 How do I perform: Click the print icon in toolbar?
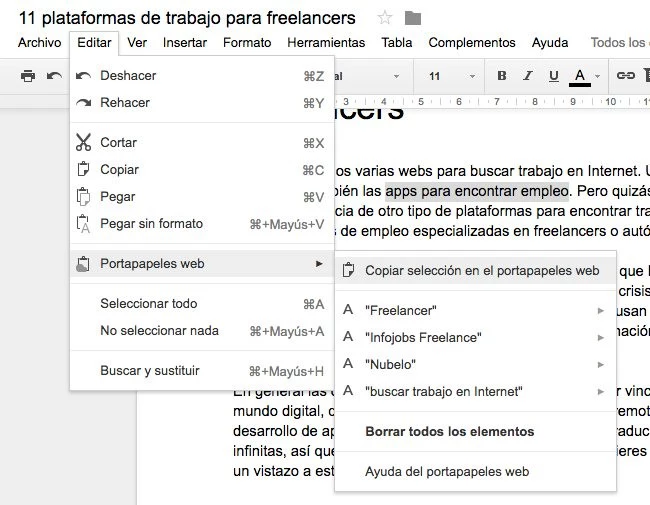(28, 76)
